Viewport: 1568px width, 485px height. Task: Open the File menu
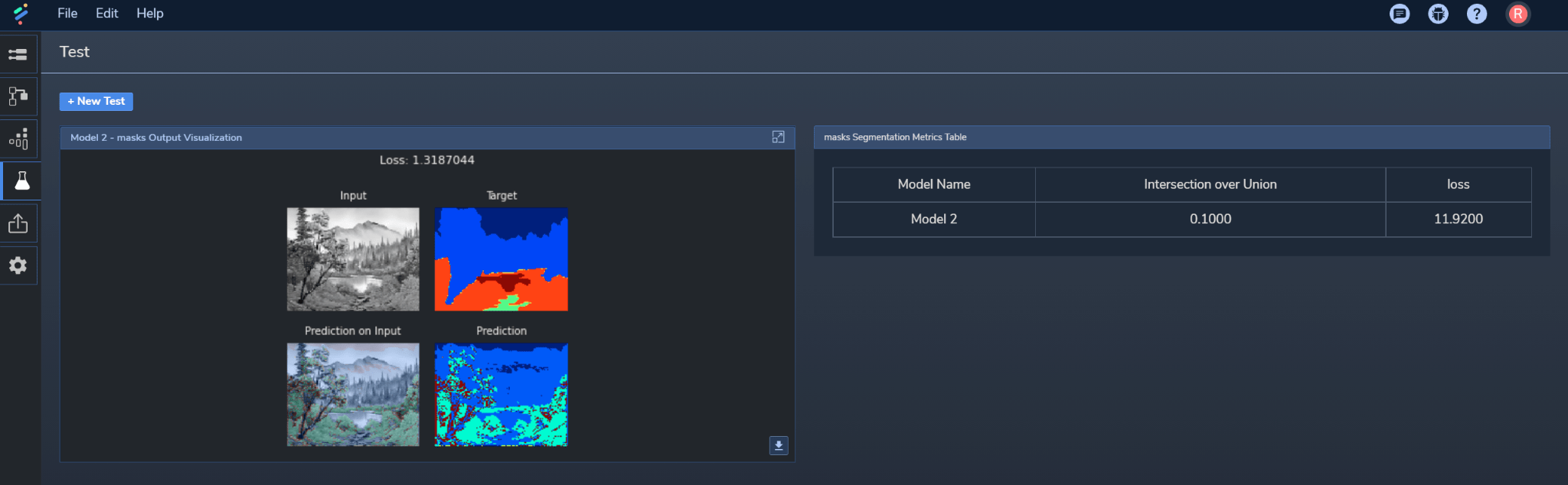tap(67, 13)
